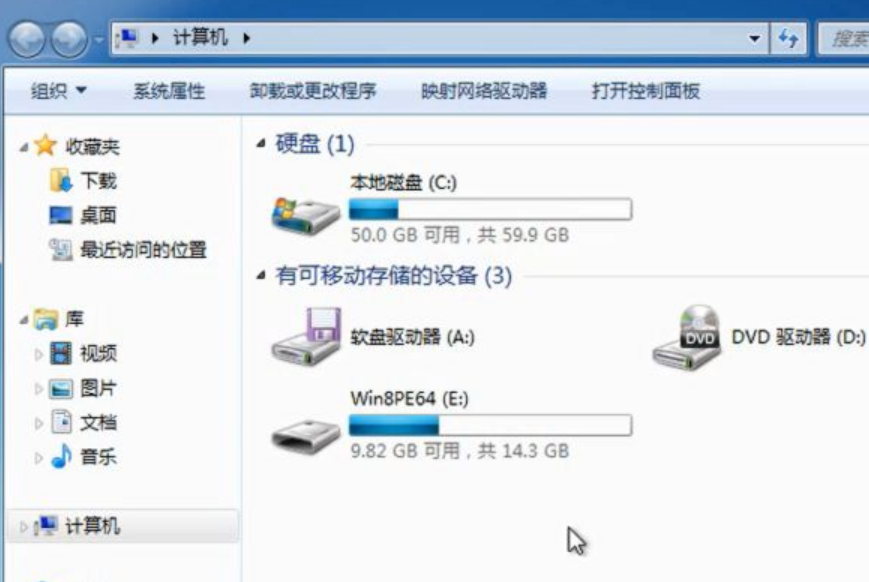Click the Back navigation arrow button
The height and width of the screenshot is (582, 869).
[27, 39]
